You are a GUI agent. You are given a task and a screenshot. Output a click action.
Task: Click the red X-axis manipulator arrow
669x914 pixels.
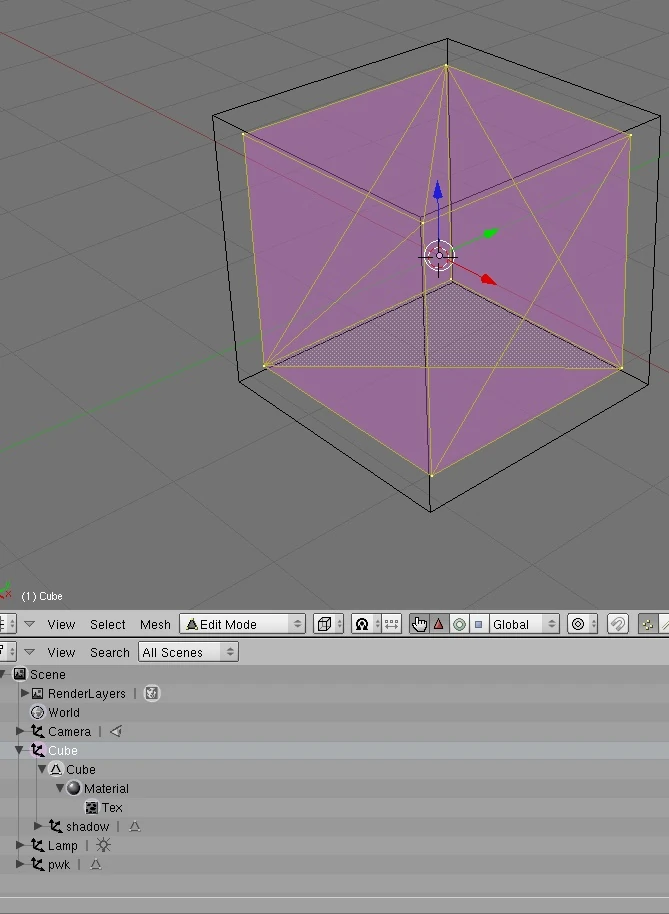(488, 280)
